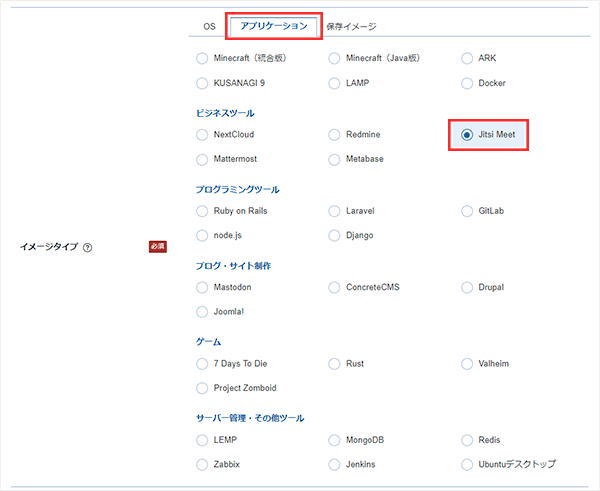Select Drupal radio option

467,287
